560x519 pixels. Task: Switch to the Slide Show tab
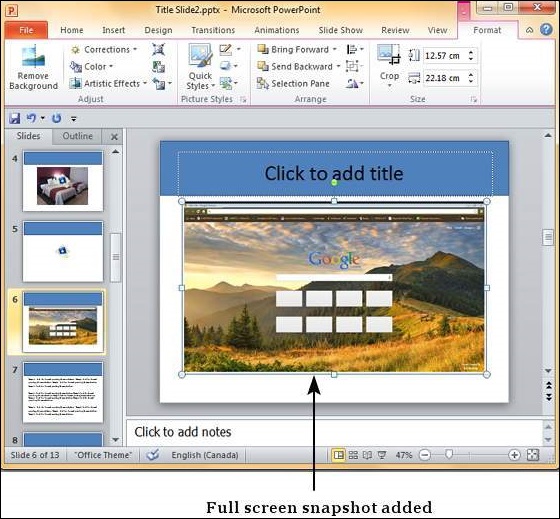click(x=341, y=30)
